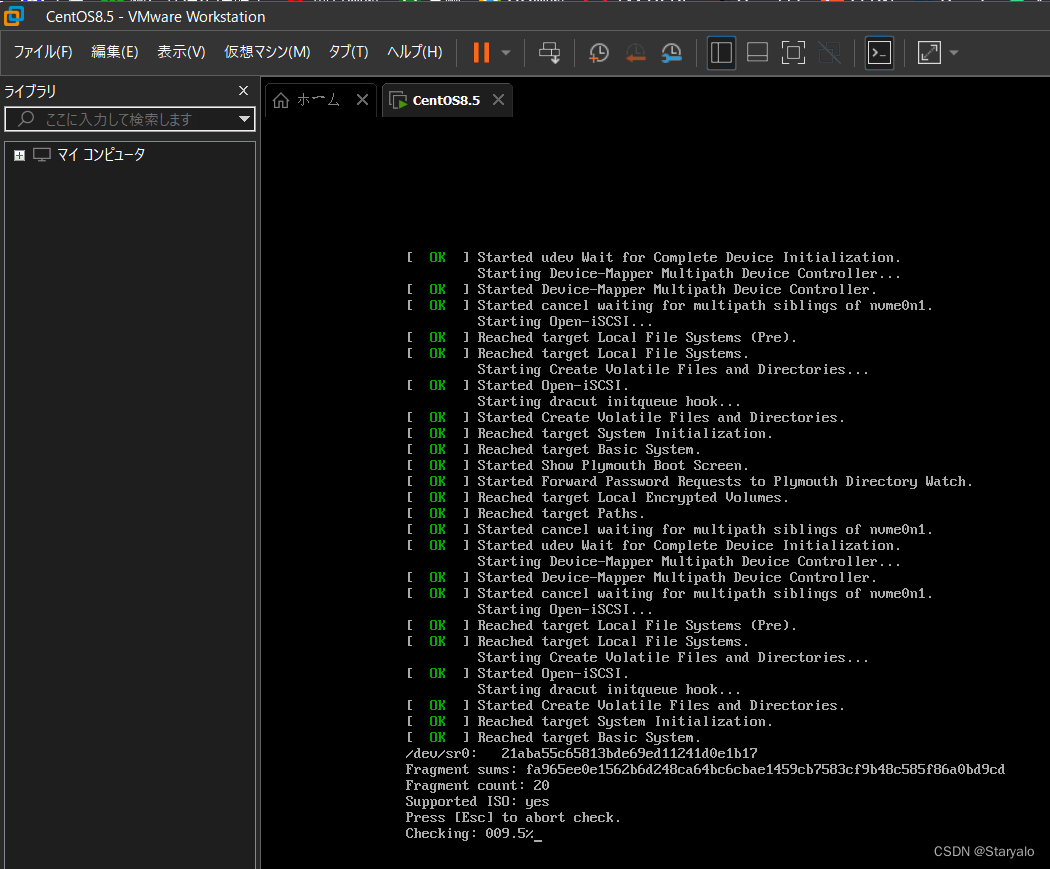Open the power options dropdown beside pause
The height and width of the screenshot is (869, 1050).
[x=506, y=52]
